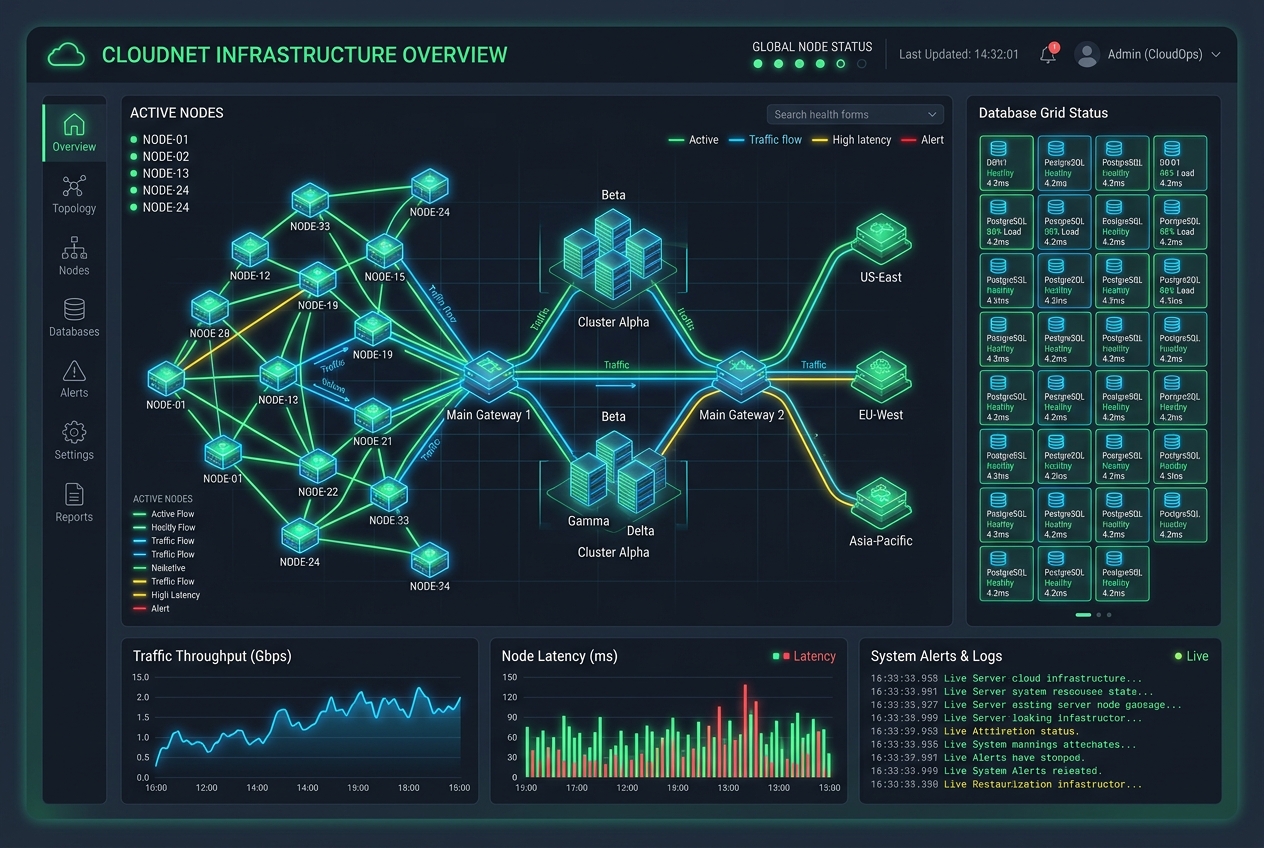Click the CloudNet cloud logo

click(67, 54)
